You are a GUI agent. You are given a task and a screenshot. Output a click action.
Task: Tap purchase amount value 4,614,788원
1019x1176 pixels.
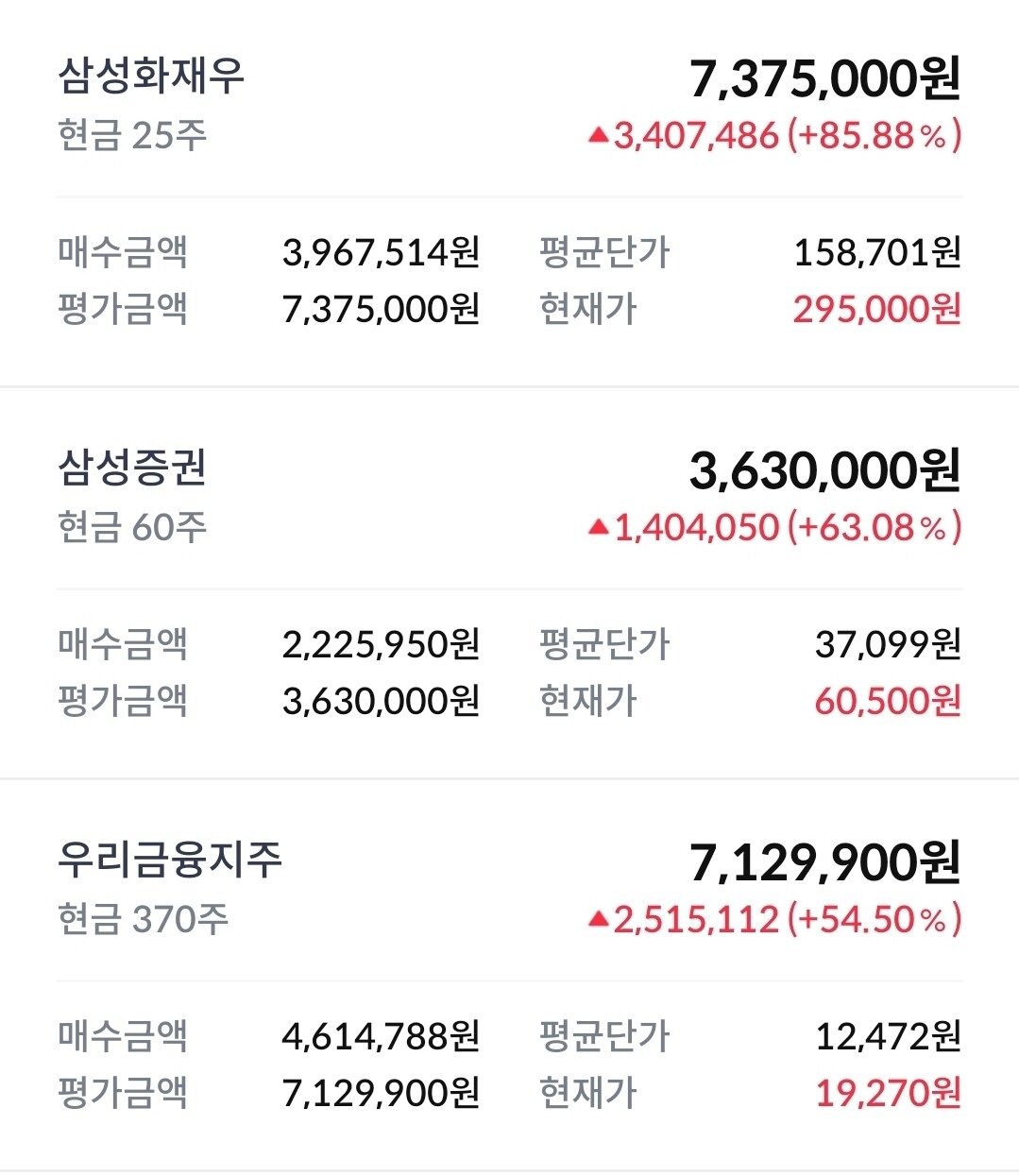pyautogui.click(x=381, y=1037)
